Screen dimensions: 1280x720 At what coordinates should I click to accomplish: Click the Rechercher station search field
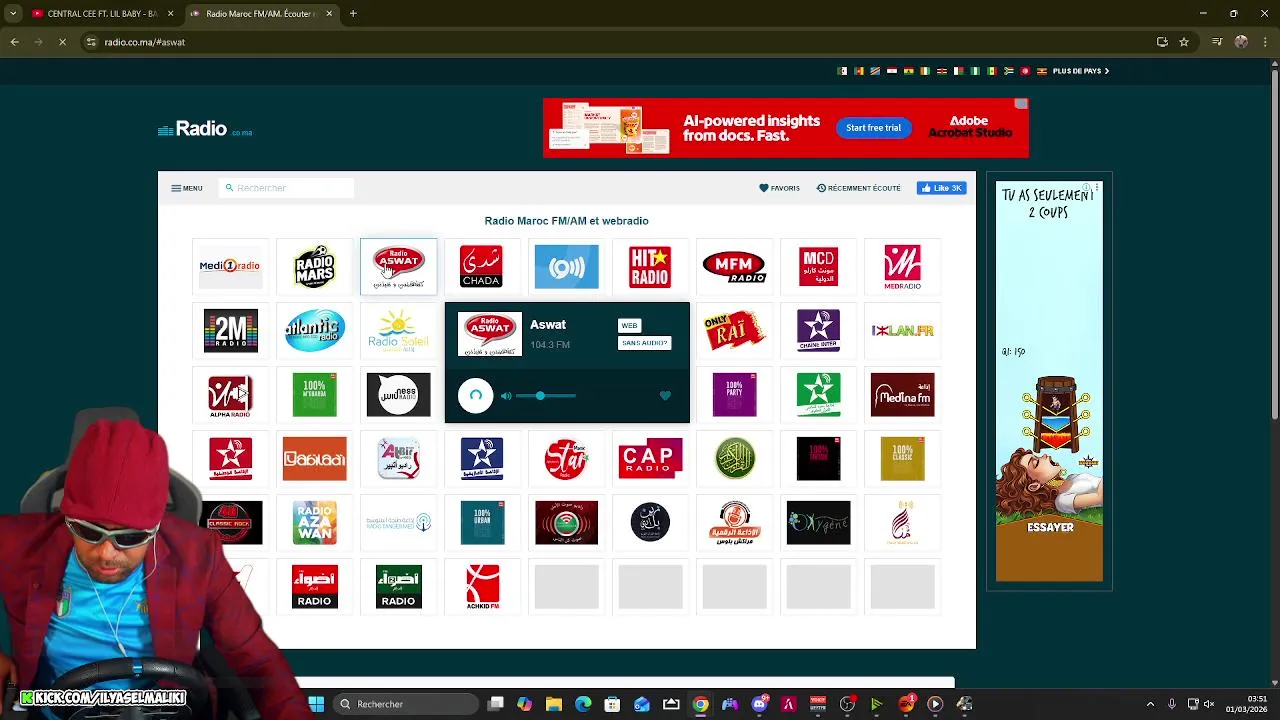click(x=286, y=188)
